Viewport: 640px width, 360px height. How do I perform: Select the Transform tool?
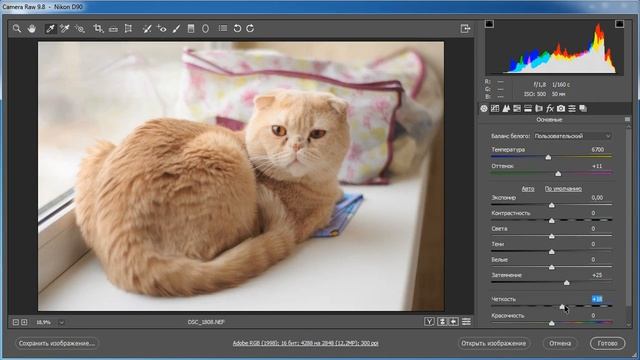click(x=128, y=29)
